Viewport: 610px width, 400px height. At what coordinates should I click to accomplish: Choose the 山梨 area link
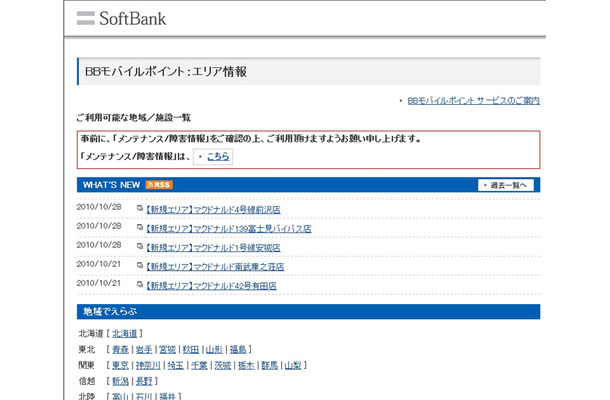293,365
